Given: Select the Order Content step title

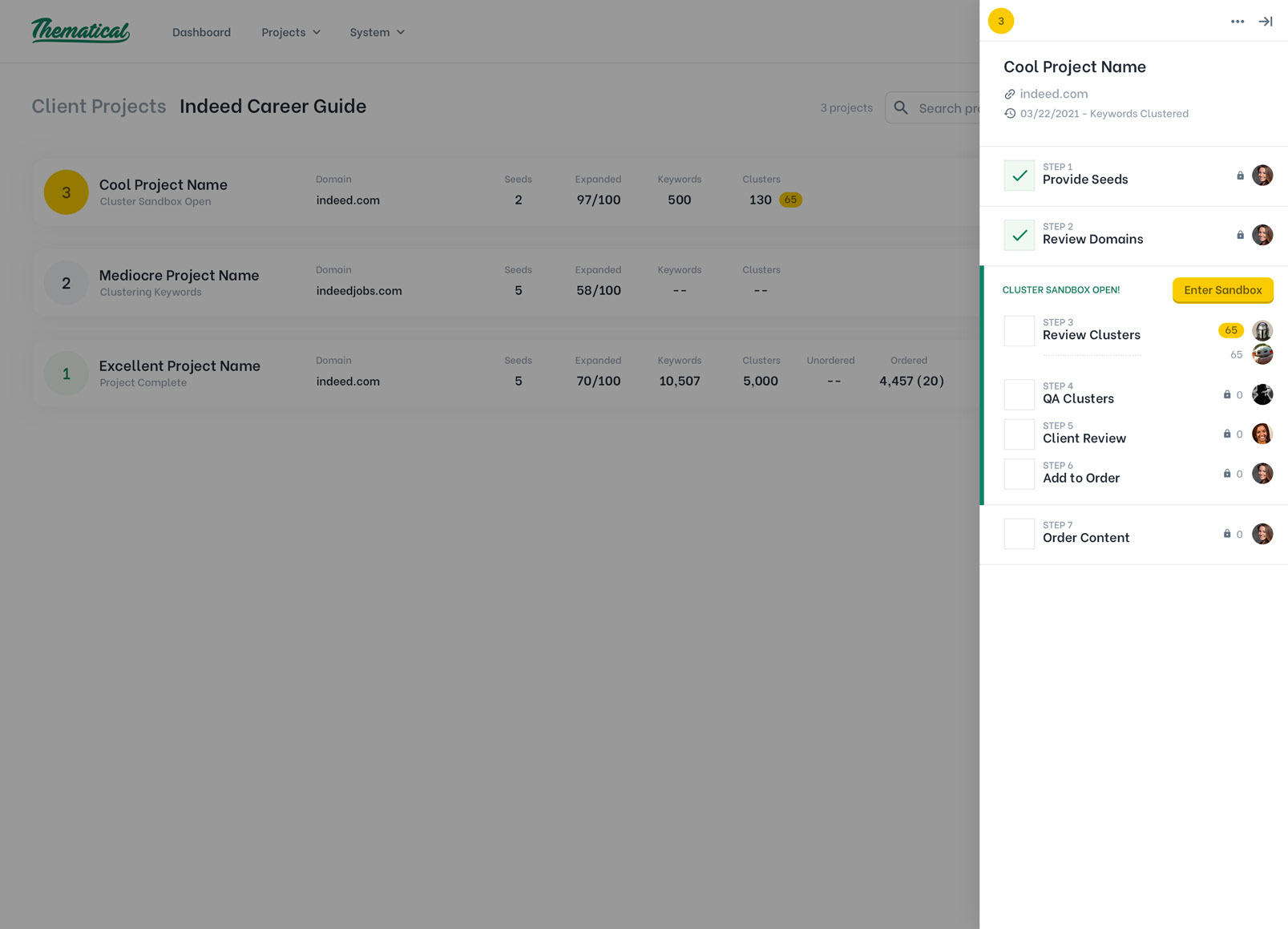Looking at the screenshot, I should [1086, 538].
